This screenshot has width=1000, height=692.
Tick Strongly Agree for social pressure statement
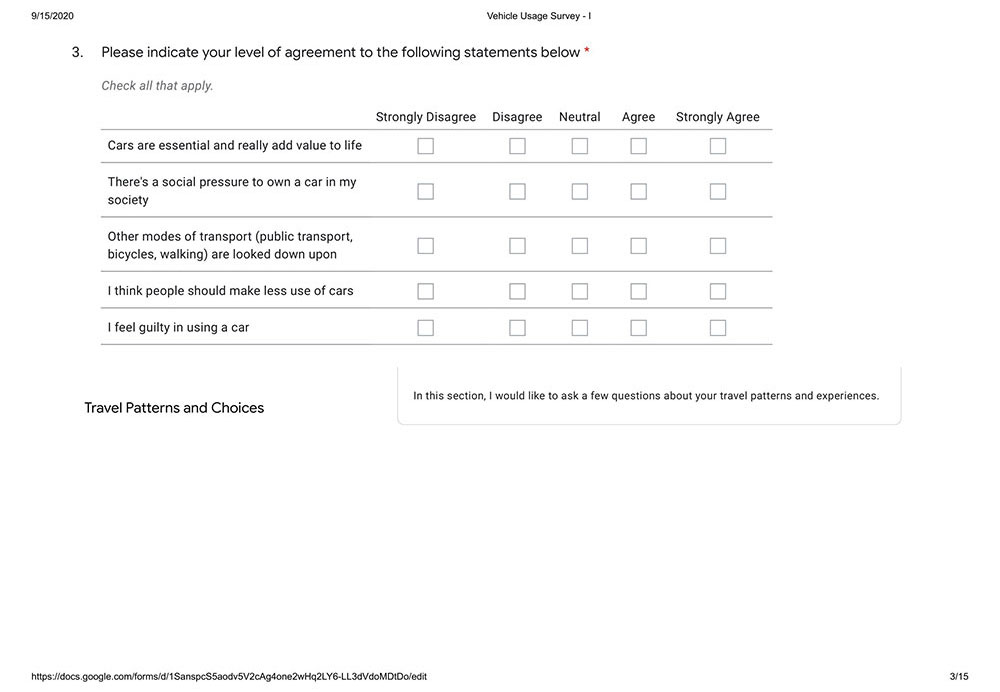[x=717, y=191]
